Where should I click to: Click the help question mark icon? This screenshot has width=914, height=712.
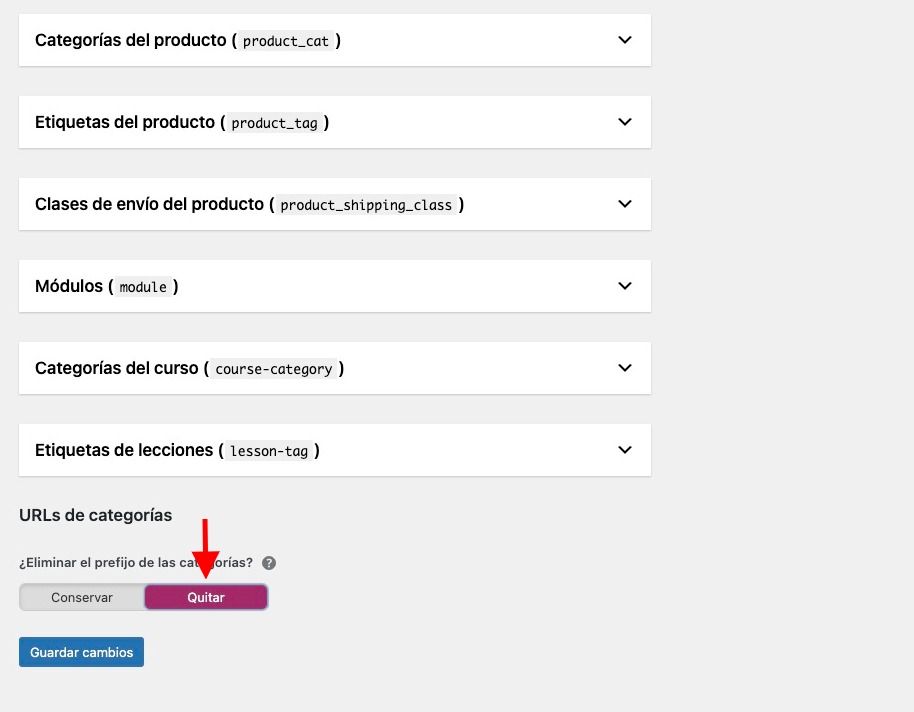coord(269,563)
